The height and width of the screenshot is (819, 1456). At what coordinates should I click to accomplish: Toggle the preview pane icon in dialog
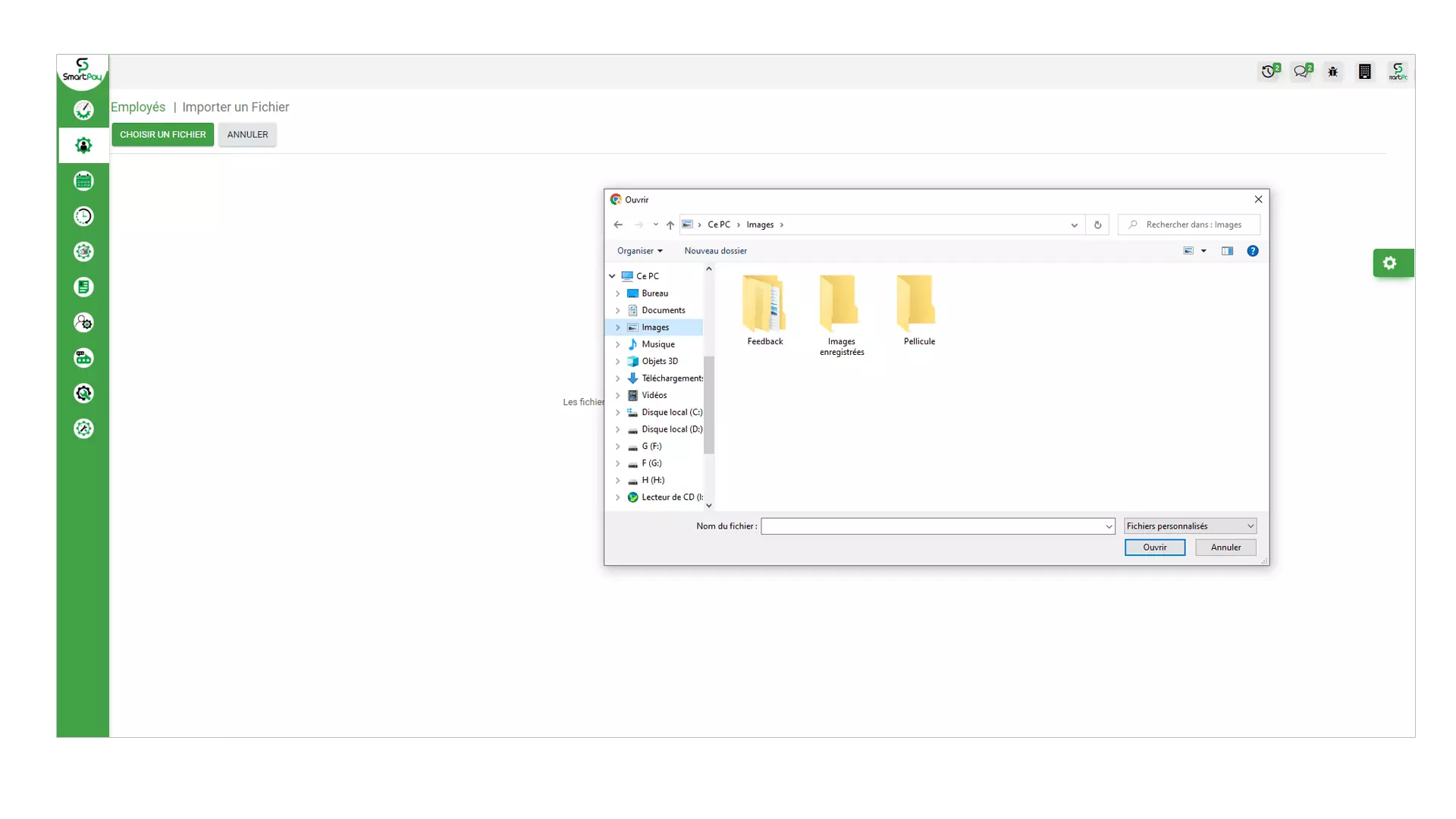pyautogui.click(x=1227, y=251)
